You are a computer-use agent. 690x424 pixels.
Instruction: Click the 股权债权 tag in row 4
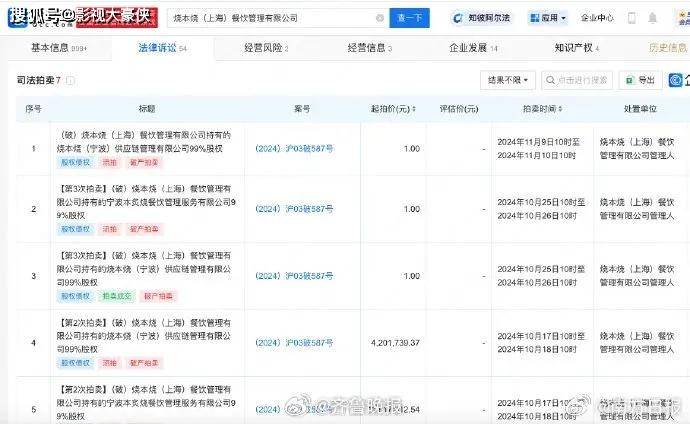click(75, 363)
